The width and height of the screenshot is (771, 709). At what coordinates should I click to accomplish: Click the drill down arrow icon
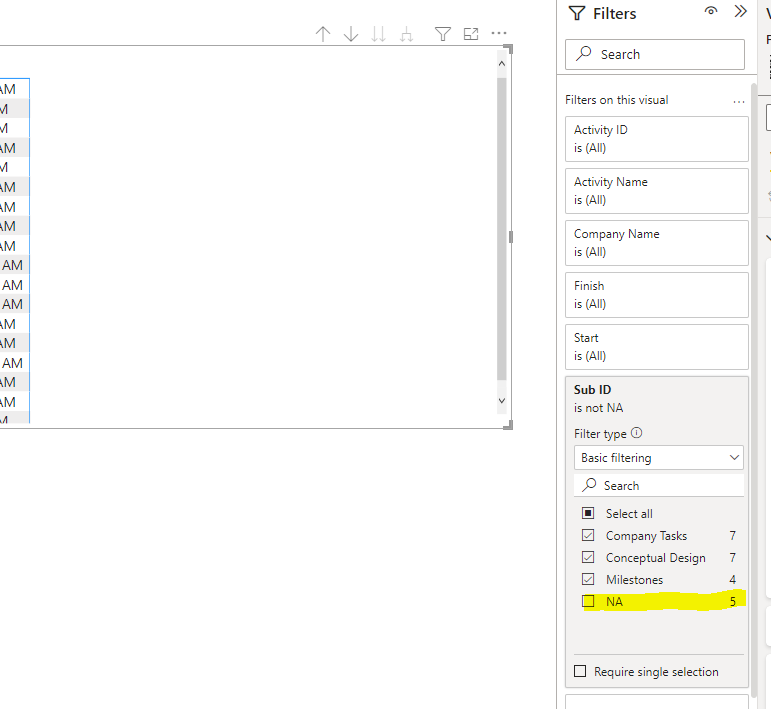351,34
